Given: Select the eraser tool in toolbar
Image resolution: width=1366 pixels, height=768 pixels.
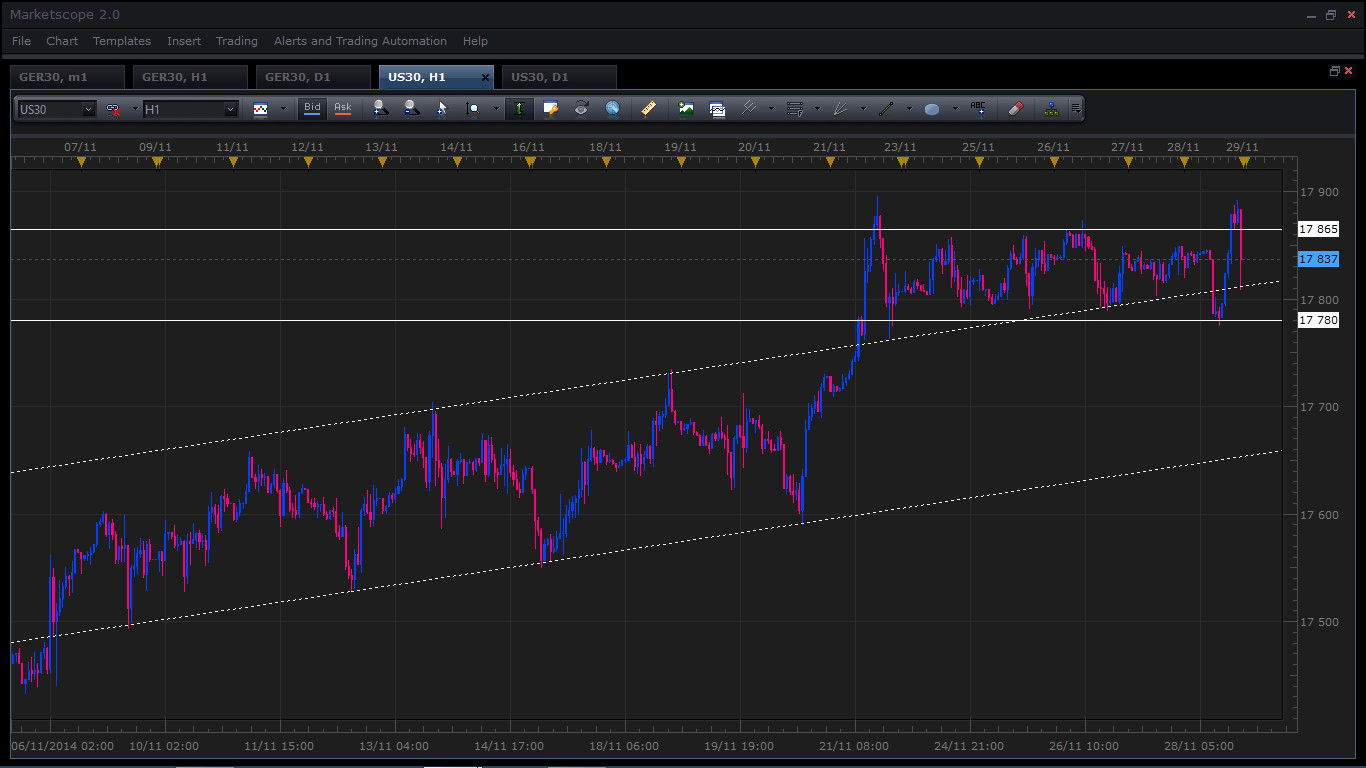Looking at the screenshot, I should click(x=1015, y=108).
